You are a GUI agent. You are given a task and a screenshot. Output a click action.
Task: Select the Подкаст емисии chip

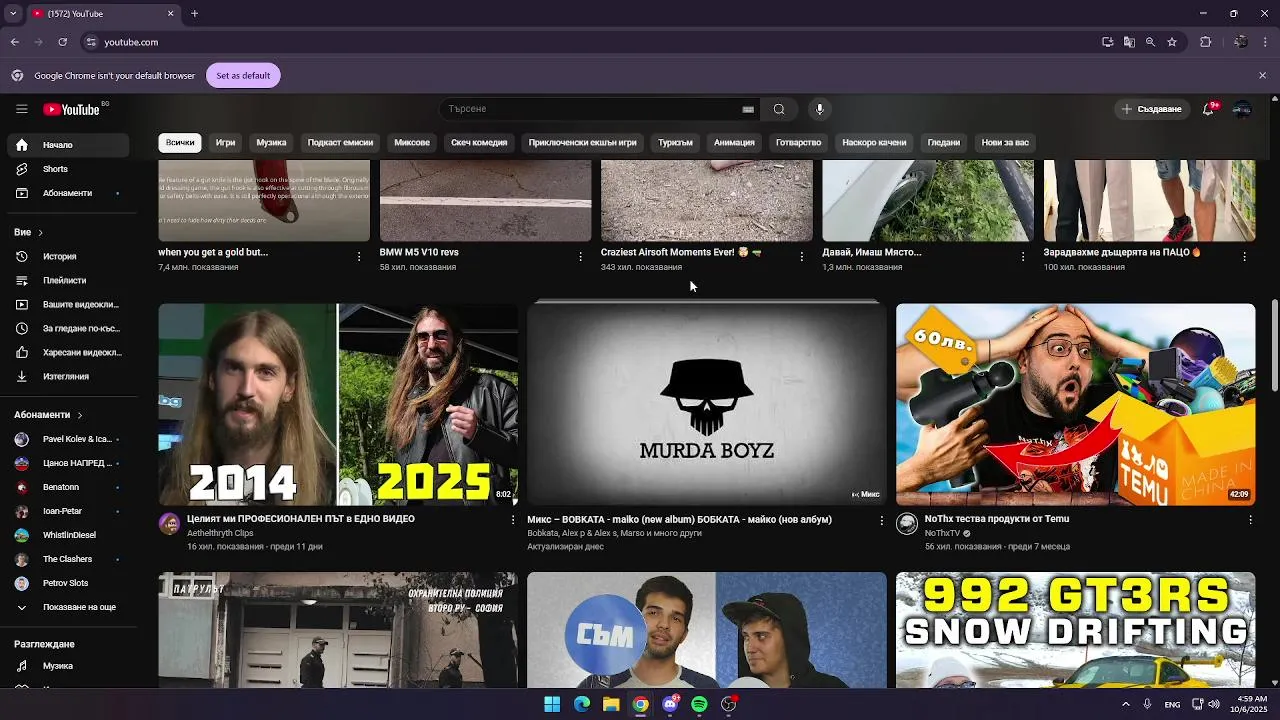(x=340, y=142)
